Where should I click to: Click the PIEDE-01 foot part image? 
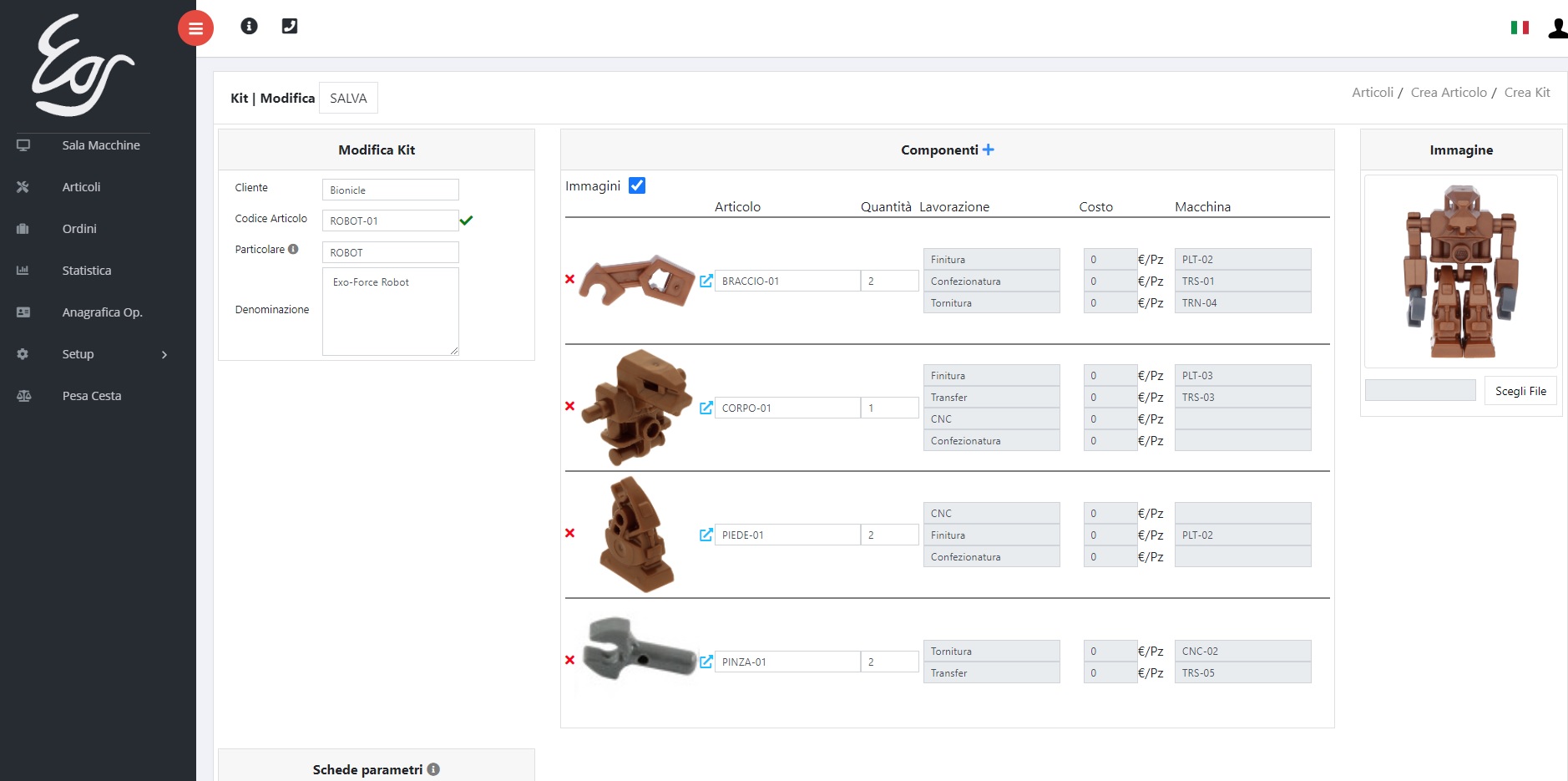point(636,535)
